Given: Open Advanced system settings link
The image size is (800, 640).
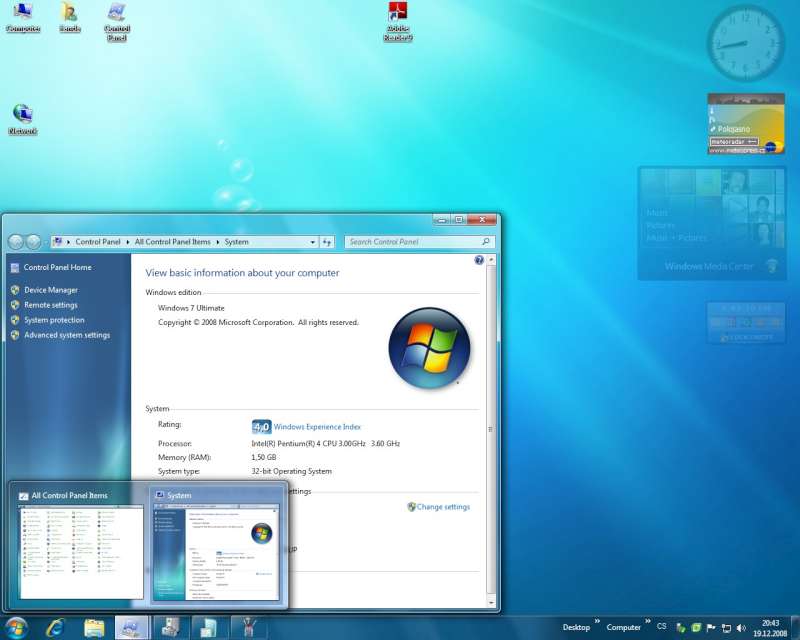Looking at the screenshot, I should coord(67,335).
